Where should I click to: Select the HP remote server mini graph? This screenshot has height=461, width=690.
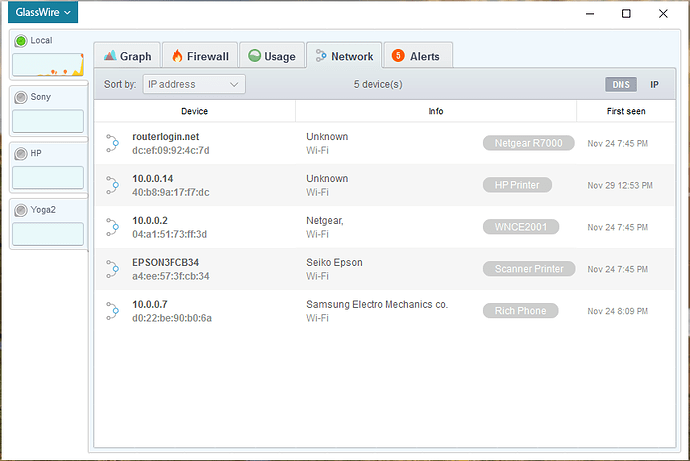(47, 177)
